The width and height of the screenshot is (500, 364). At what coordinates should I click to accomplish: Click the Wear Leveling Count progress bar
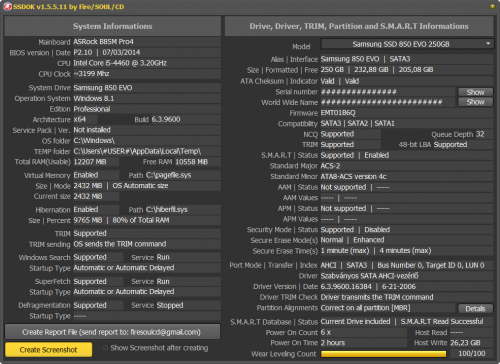(383, 354)
